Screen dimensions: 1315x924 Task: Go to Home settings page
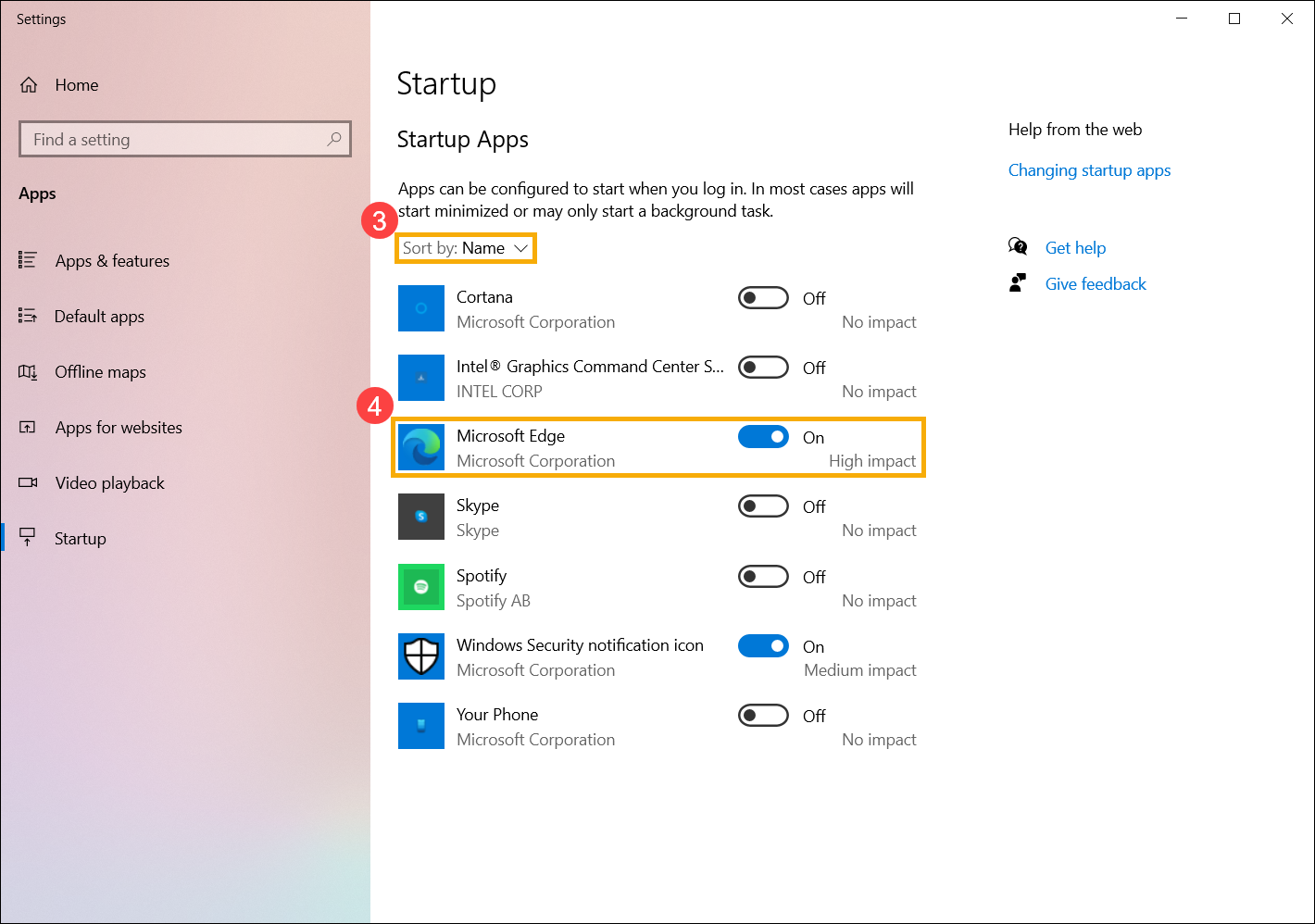point(77,85)
